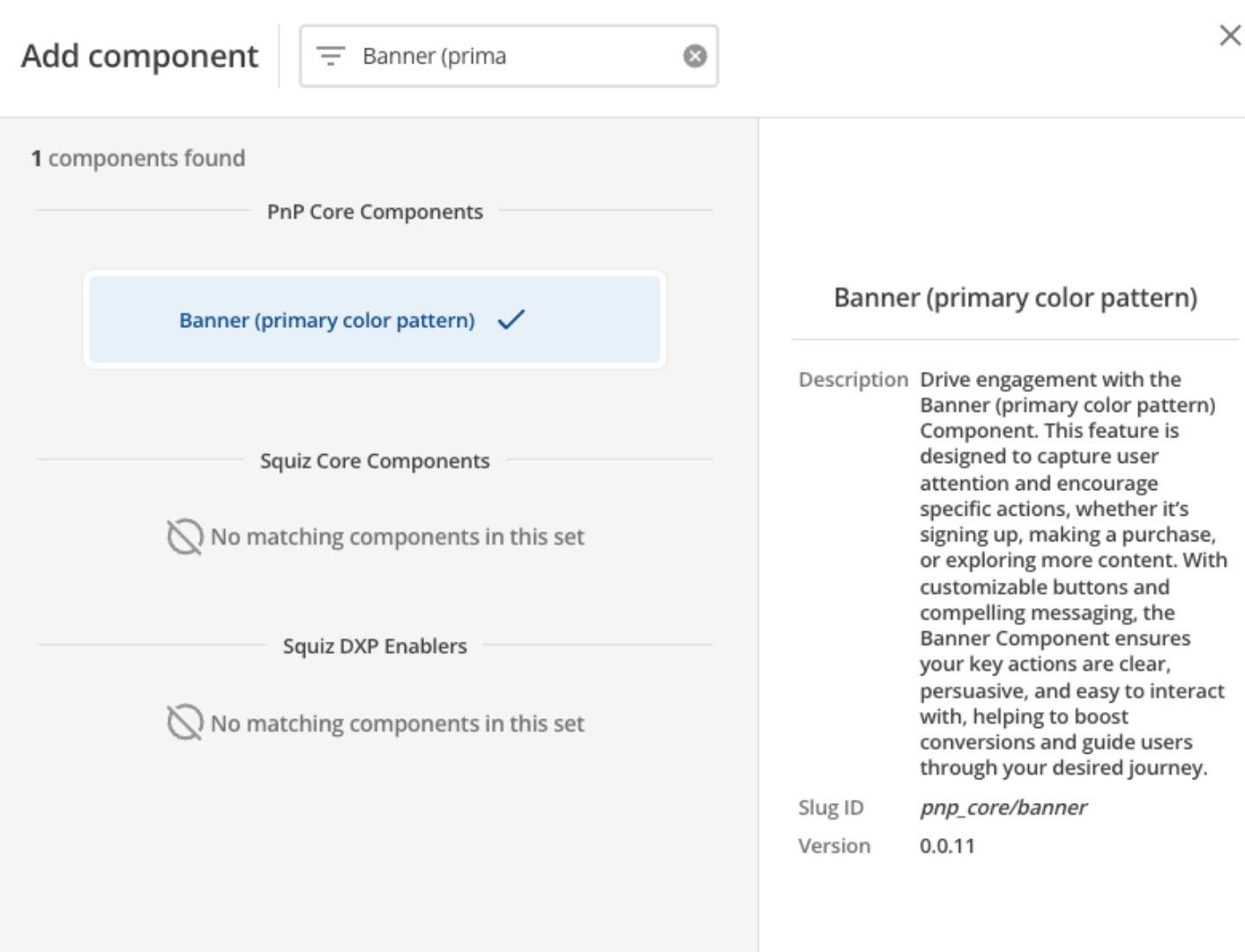Click the 'Slug ID' label

coord(831,807)
